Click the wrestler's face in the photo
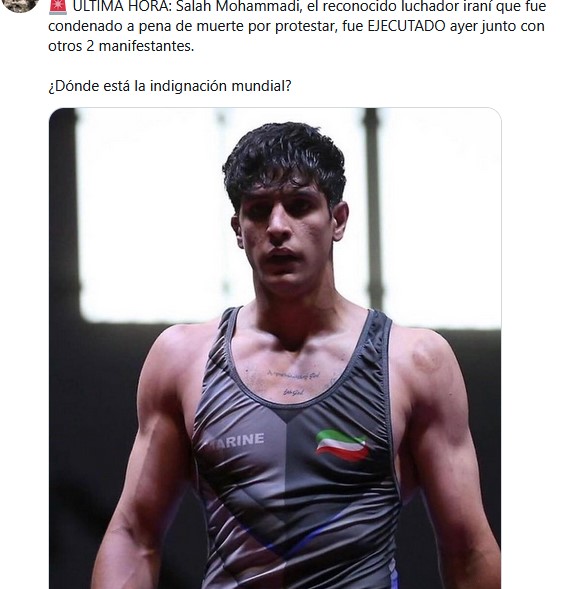Screen dimensions: 562x589 [x=286, y=235]
